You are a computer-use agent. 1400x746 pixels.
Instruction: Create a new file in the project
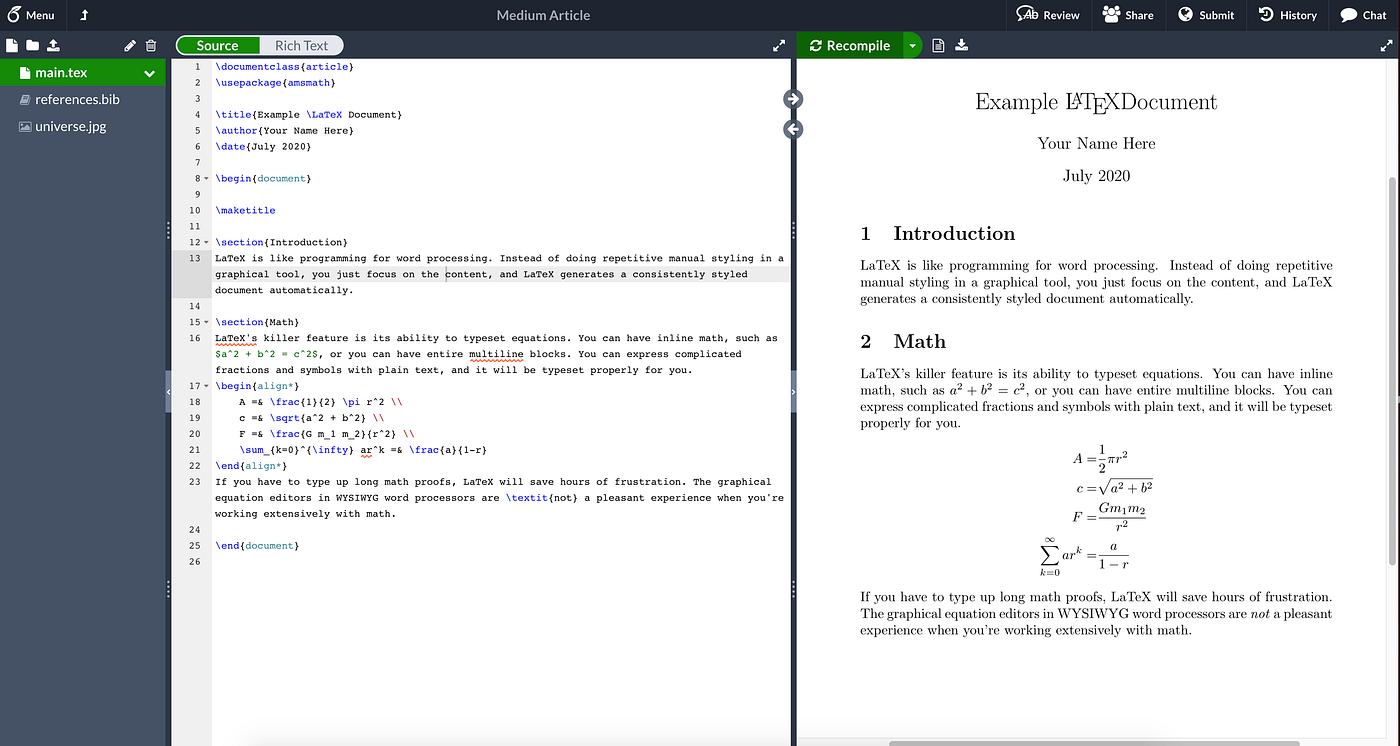[x=11, y=45]
